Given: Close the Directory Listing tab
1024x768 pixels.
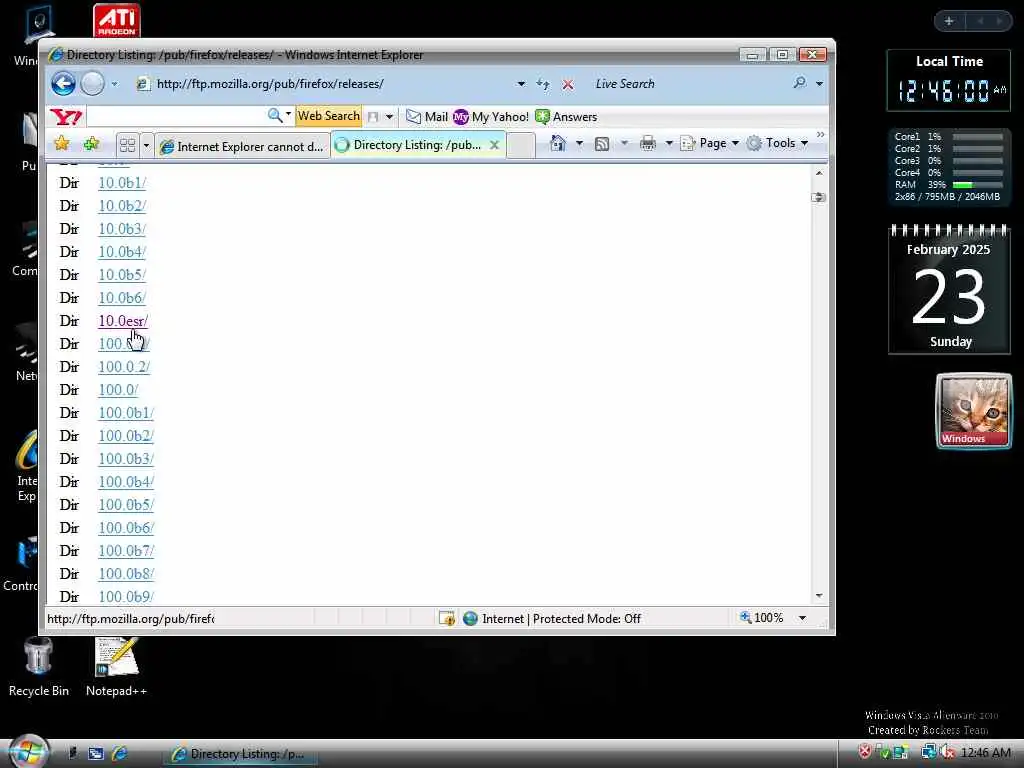Looking at the screenshot, I should point(494,145).
